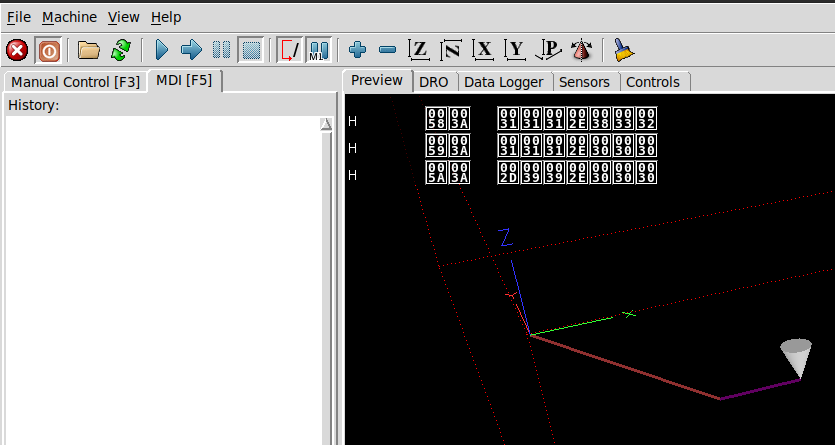Clear live plot with broom icon
The height and width of the screenshot is (445, 835).
click(x=623, y=50)
